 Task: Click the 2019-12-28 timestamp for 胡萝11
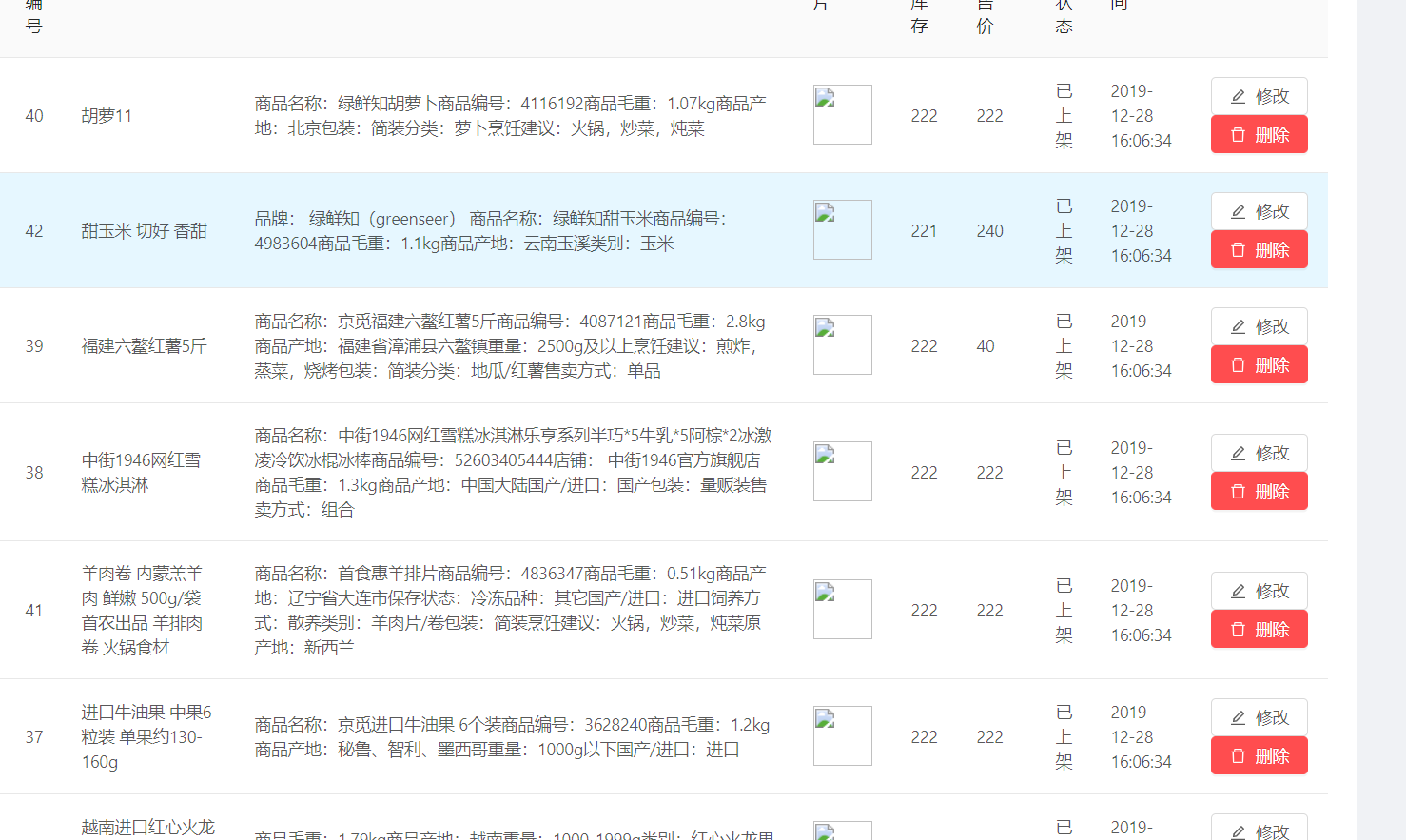click(1142, 116)
